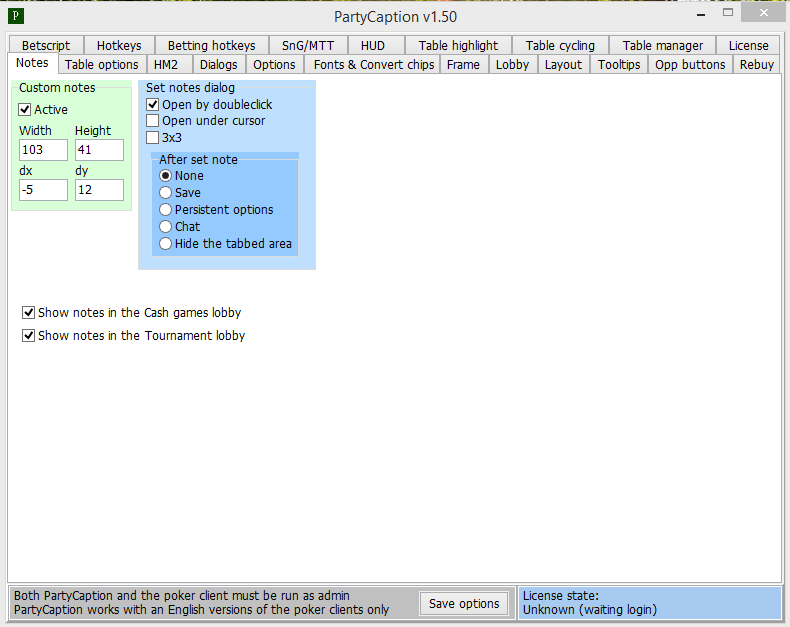Open Fonts & Convert chips tab
This screenshot has height=627, width=790.
tap(374, 65)
